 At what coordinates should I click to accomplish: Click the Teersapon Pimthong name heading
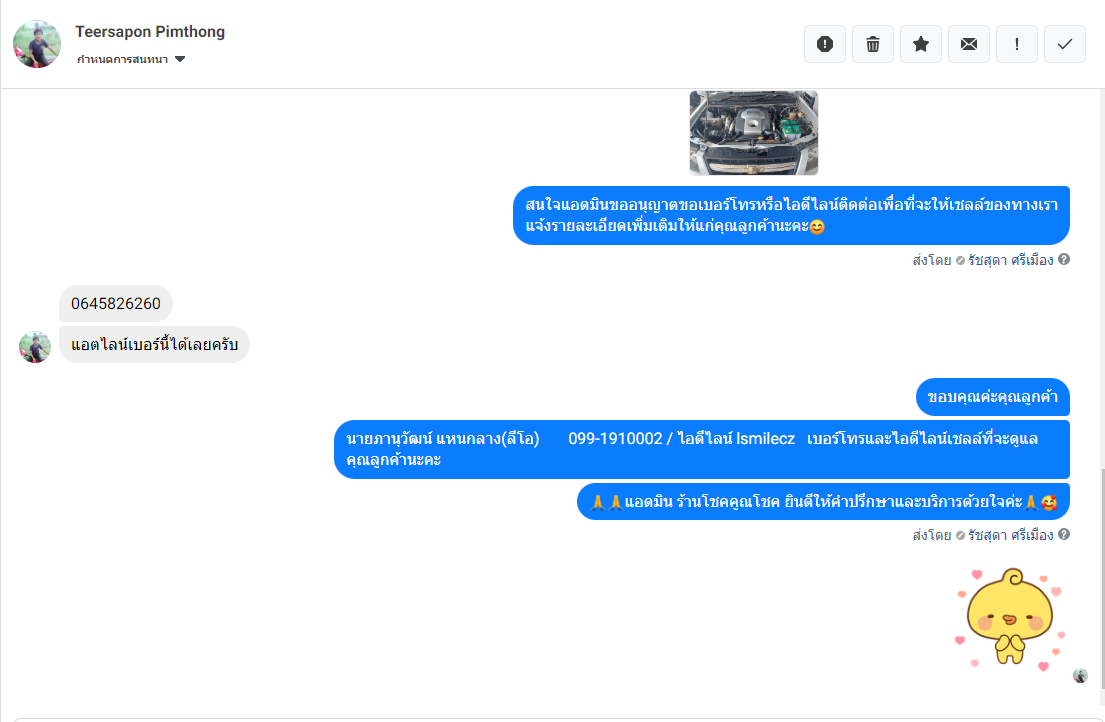(150, 32)
